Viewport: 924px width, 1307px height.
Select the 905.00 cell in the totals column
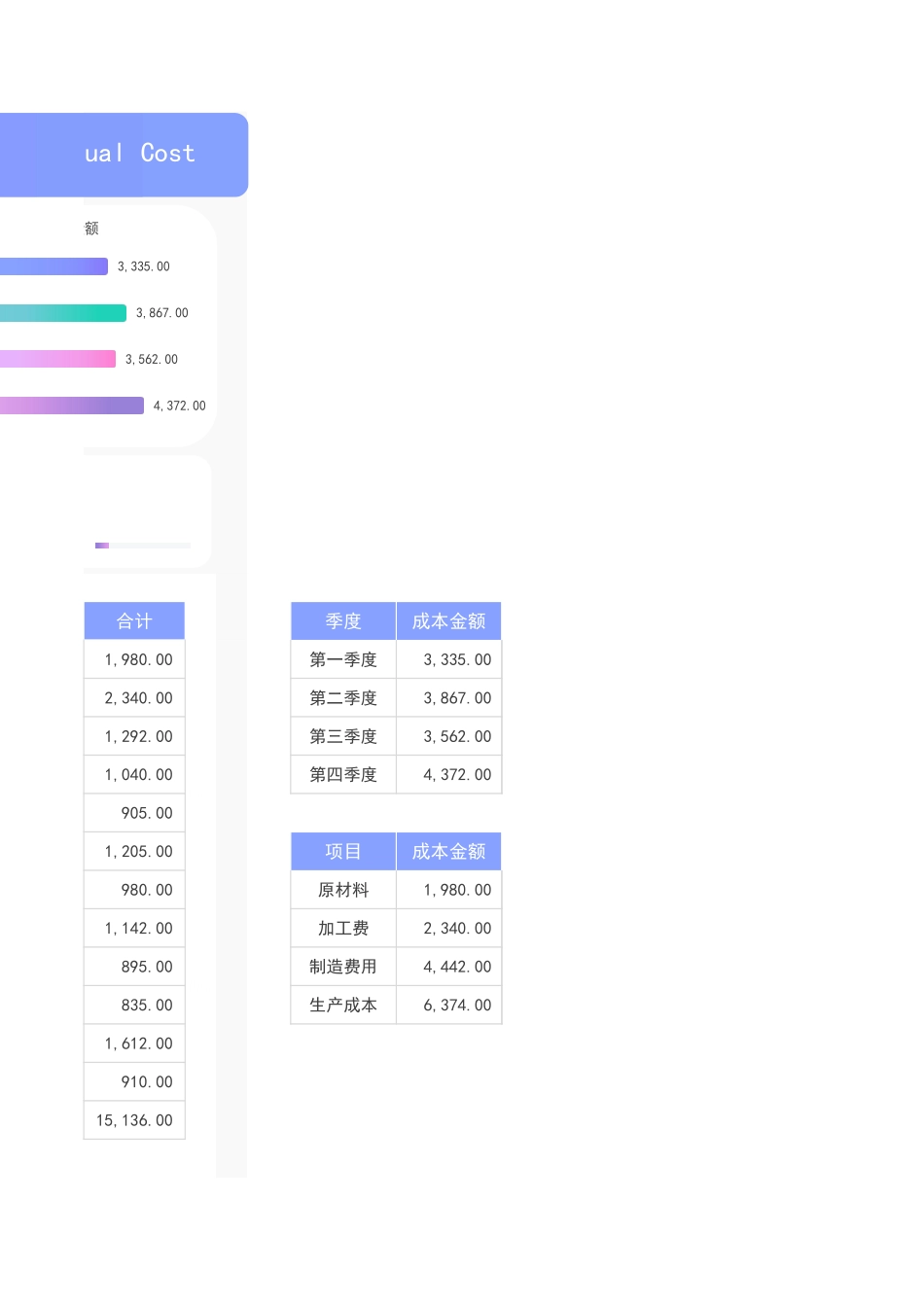(134, 813)
